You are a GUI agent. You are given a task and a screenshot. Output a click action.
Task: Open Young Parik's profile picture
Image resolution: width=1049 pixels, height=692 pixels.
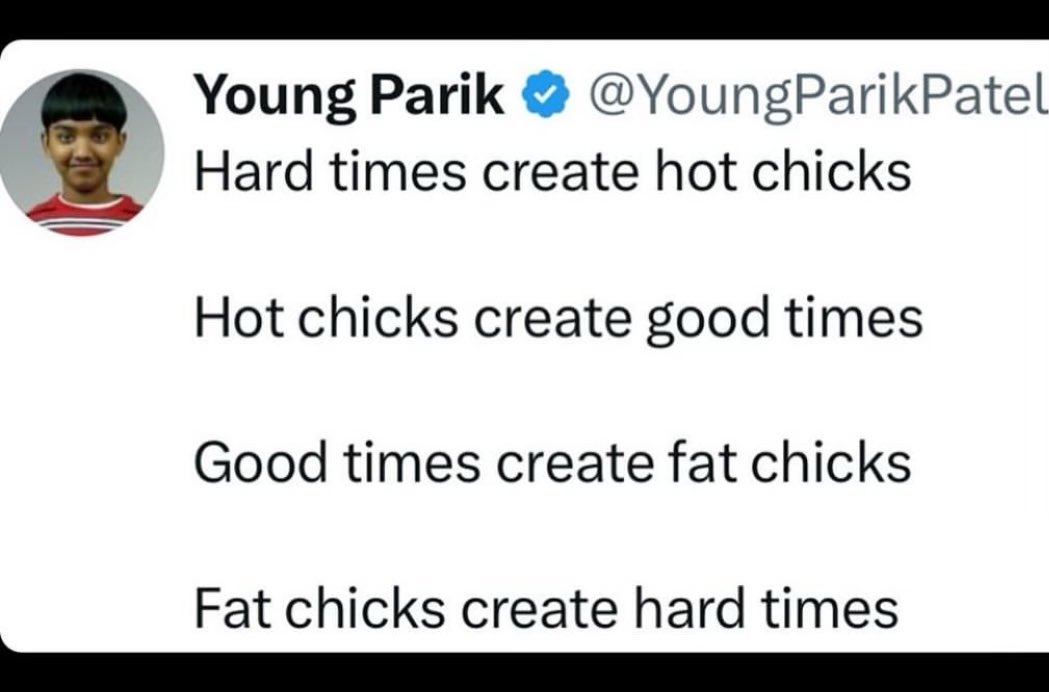pos(82,153)
